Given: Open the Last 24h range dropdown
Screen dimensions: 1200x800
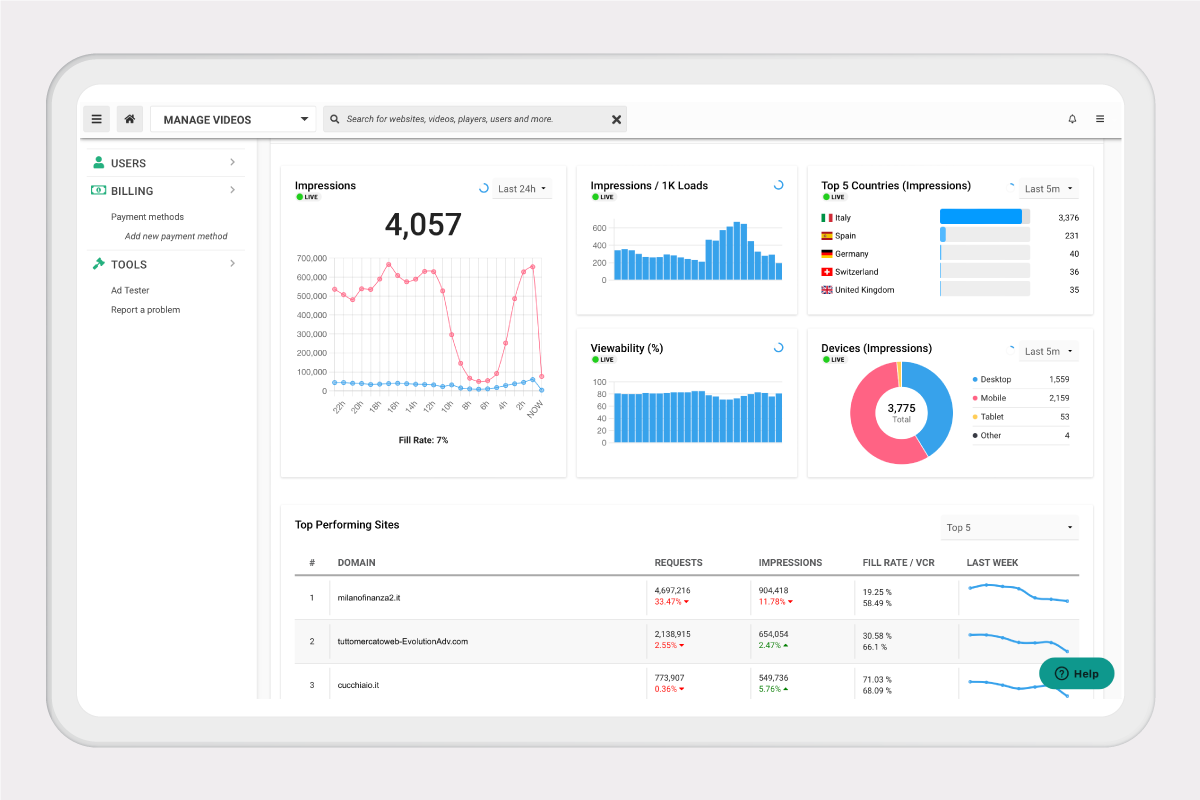Looking at the screenshot, I should pyautogui.click(x=522, y=188).
